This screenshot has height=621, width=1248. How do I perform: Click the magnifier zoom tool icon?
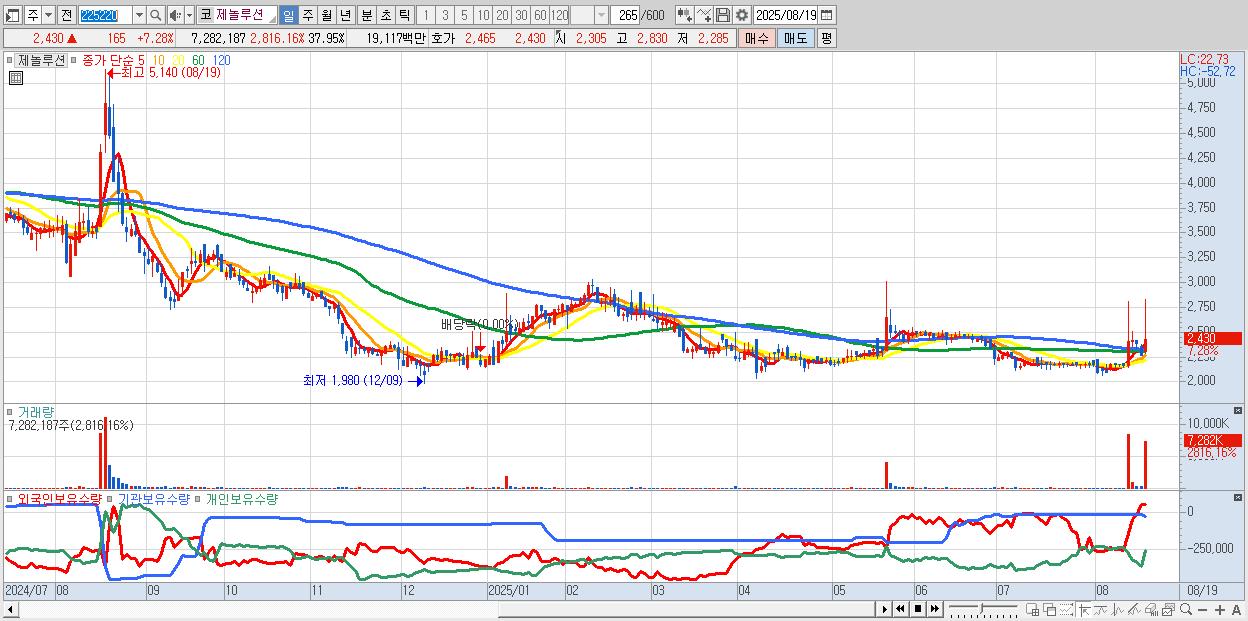pos(1186,609)
